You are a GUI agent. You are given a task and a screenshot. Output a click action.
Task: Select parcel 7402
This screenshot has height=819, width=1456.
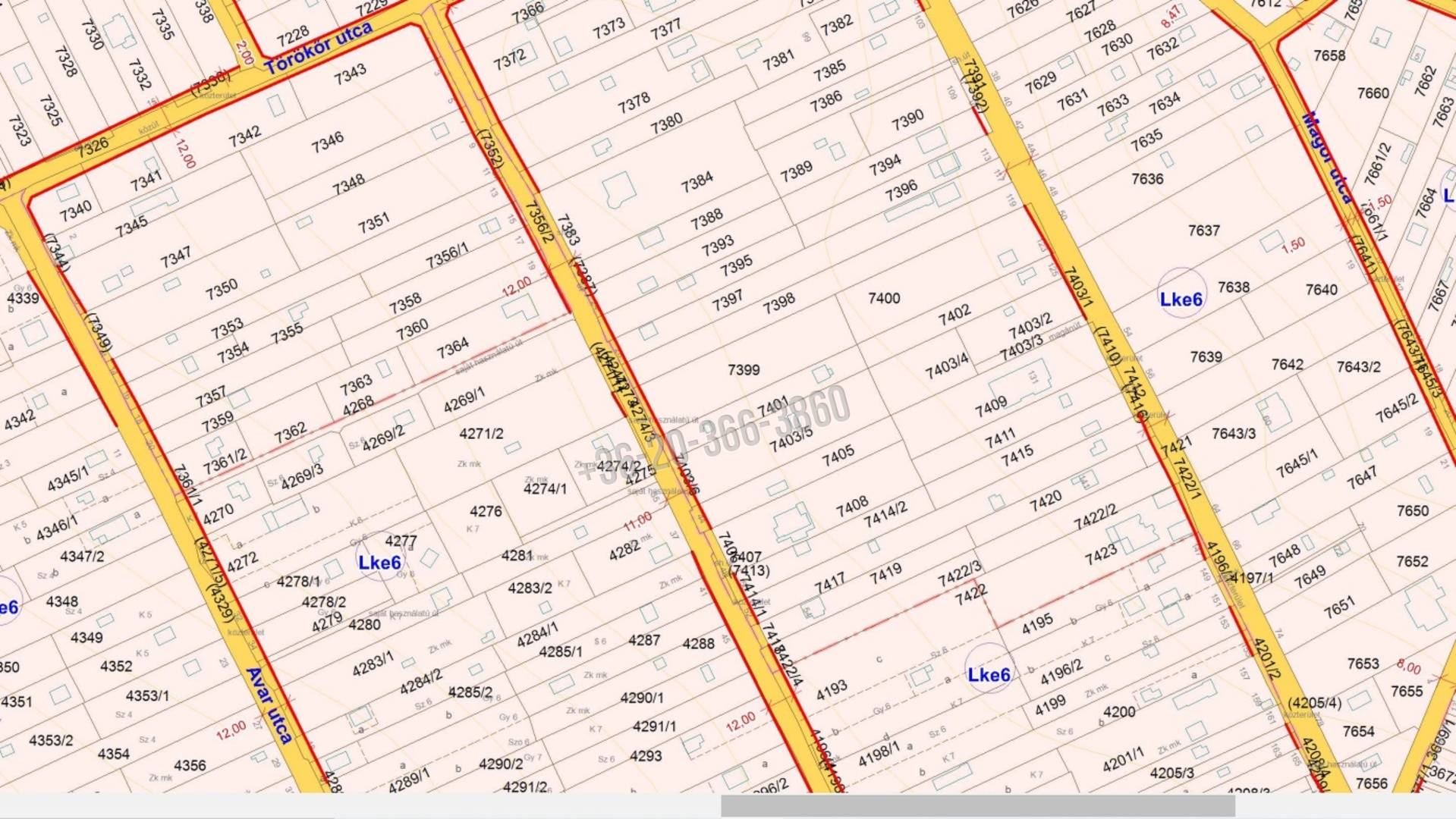point(954,315)
